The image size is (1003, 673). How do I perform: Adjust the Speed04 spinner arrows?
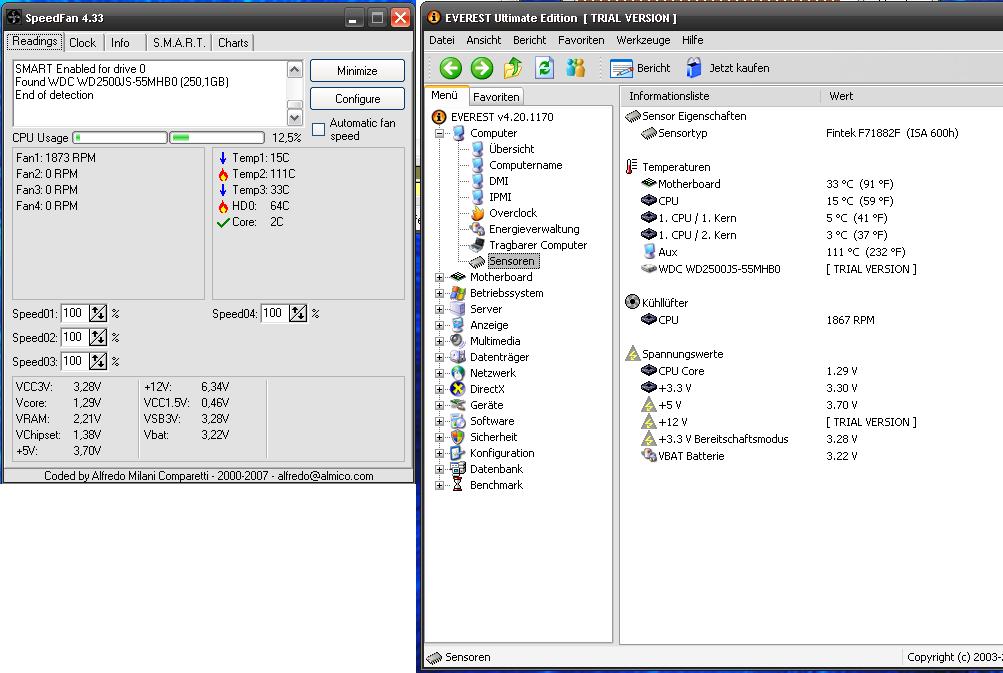tap(298, 313)
